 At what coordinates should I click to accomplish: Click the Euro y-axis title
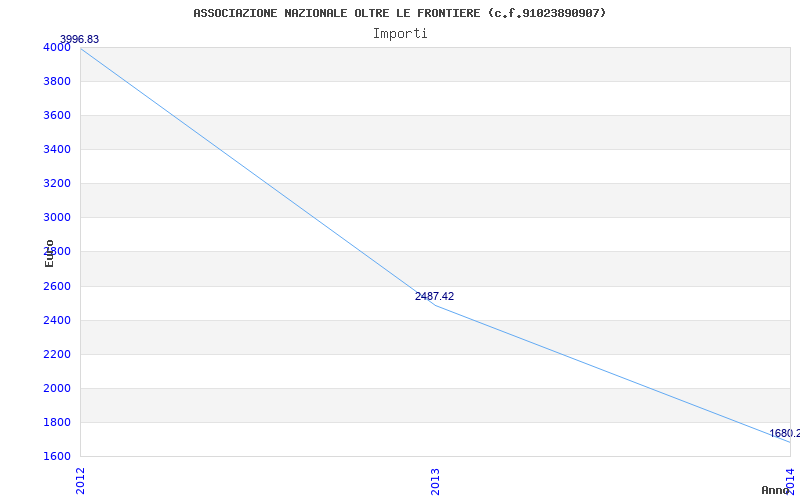tap(49, 253)
